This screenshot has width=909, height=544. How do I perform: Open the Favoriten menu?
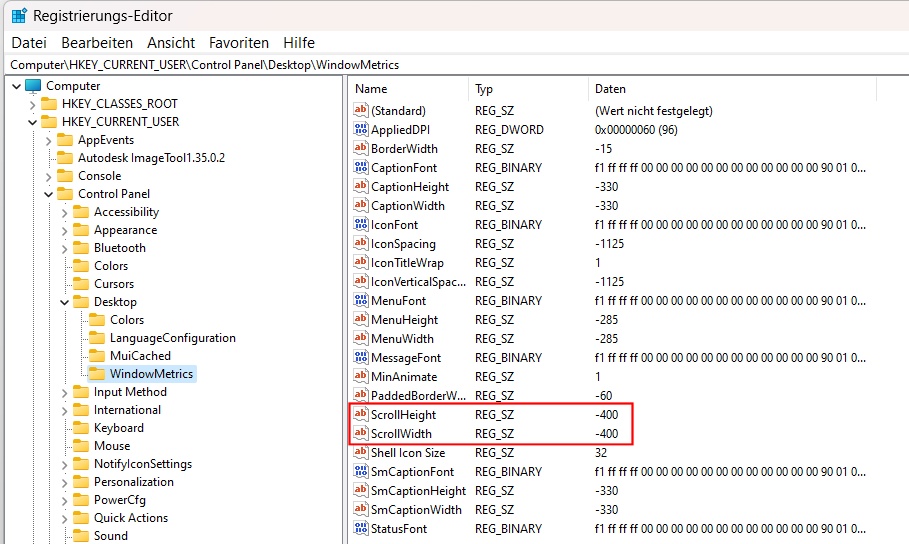[x=239, y=43]
